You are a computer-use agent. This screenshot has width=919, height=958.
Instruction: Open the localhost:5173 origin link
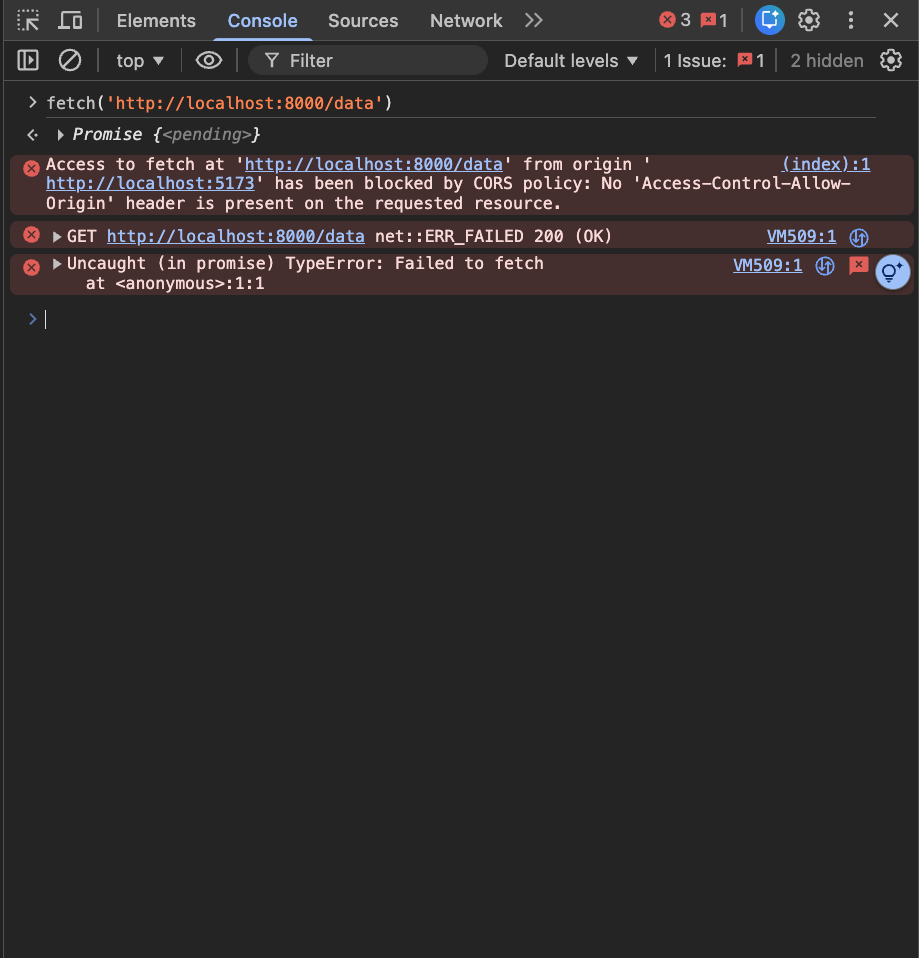tap(150, 184)
